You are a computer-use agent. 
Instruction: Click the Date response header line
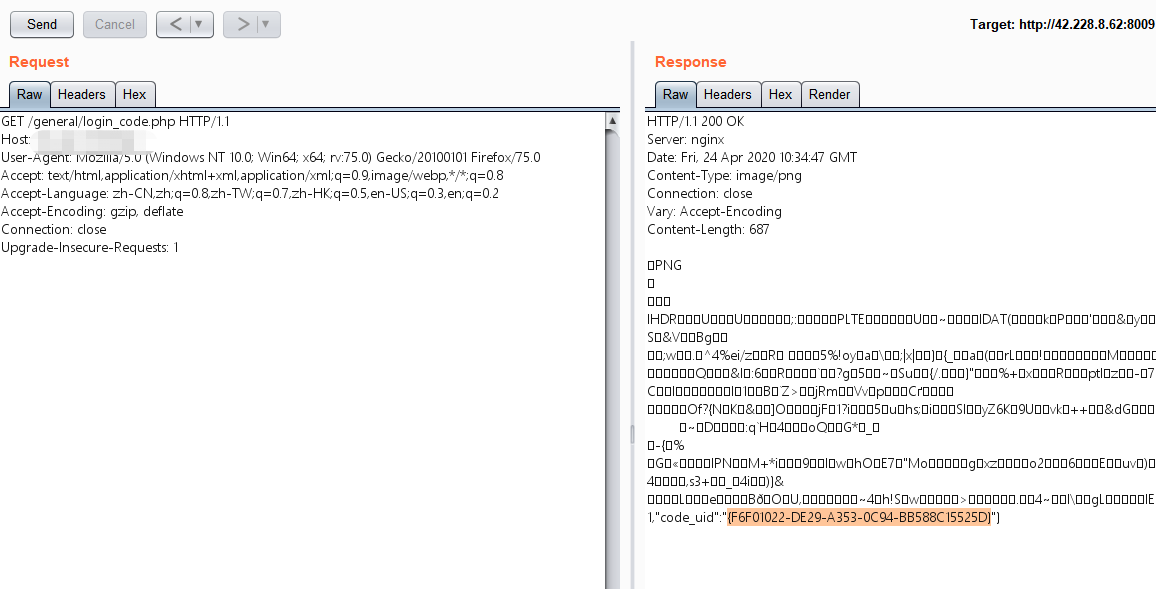click(x=752, y=157)
